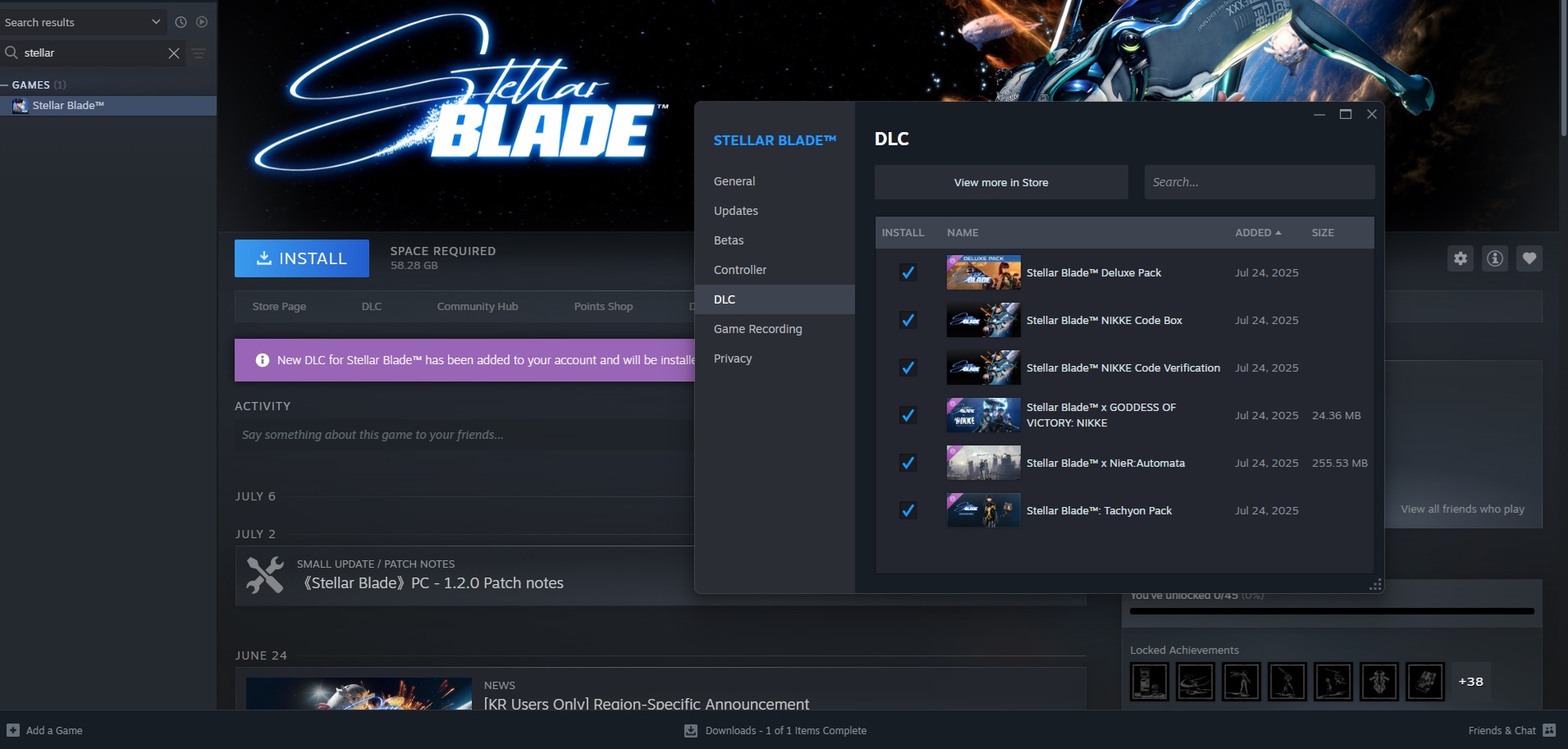The height and width of the screenshot is (749, 1568).
Task: Click the Downloads status icon
Action: pos(691,730)
